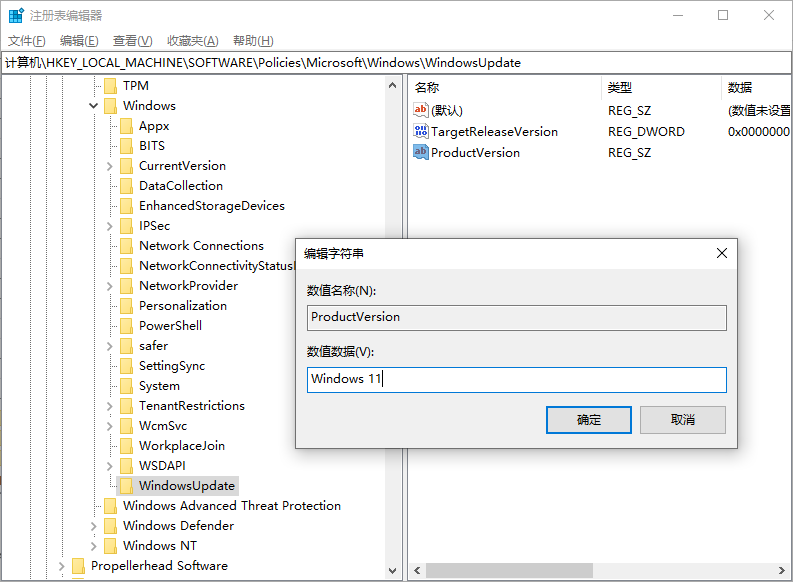
Task: Close the 编辑字符串 dialog
Action: [722, 253]
